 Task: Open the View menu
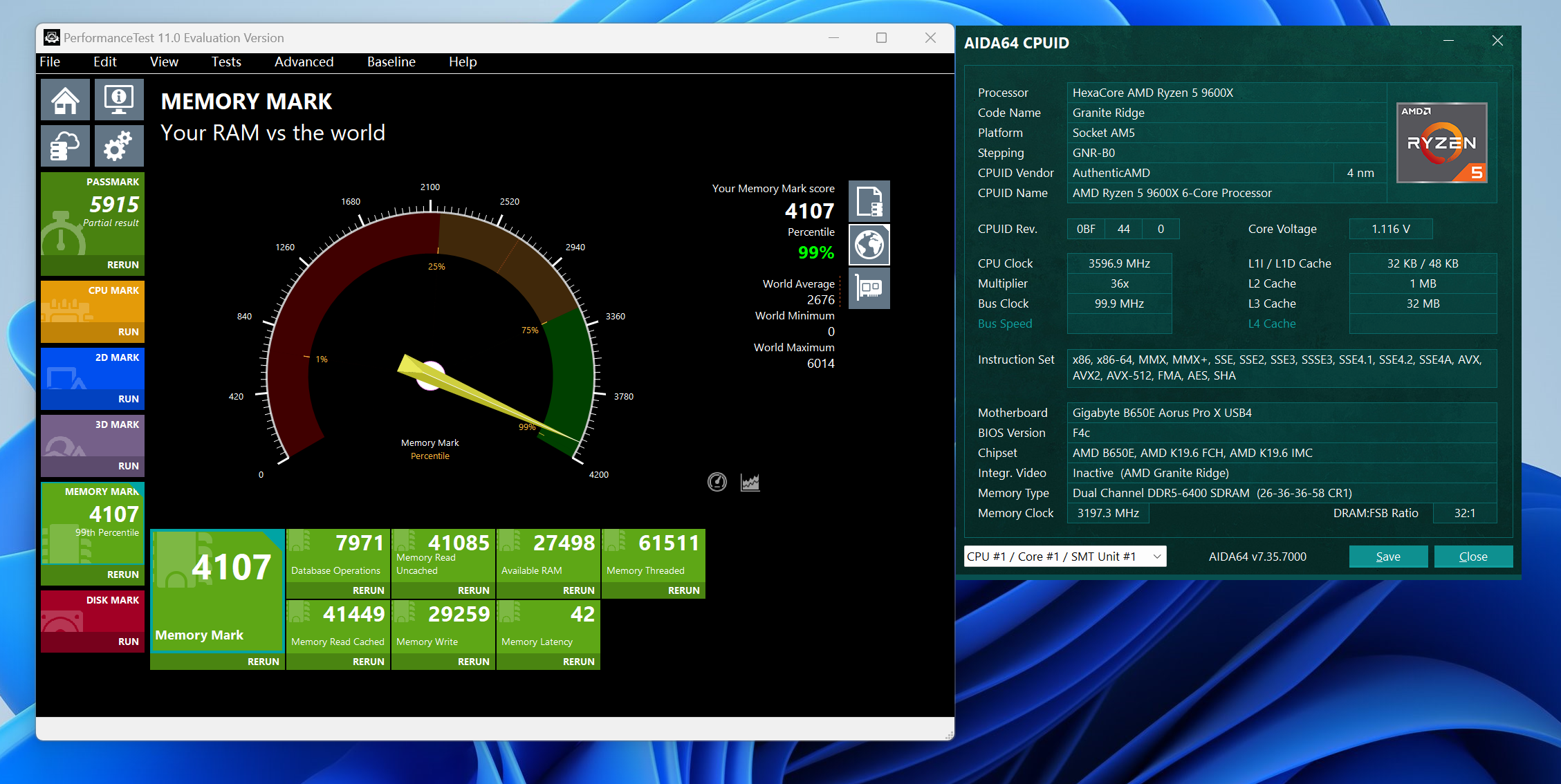point(164,62)
